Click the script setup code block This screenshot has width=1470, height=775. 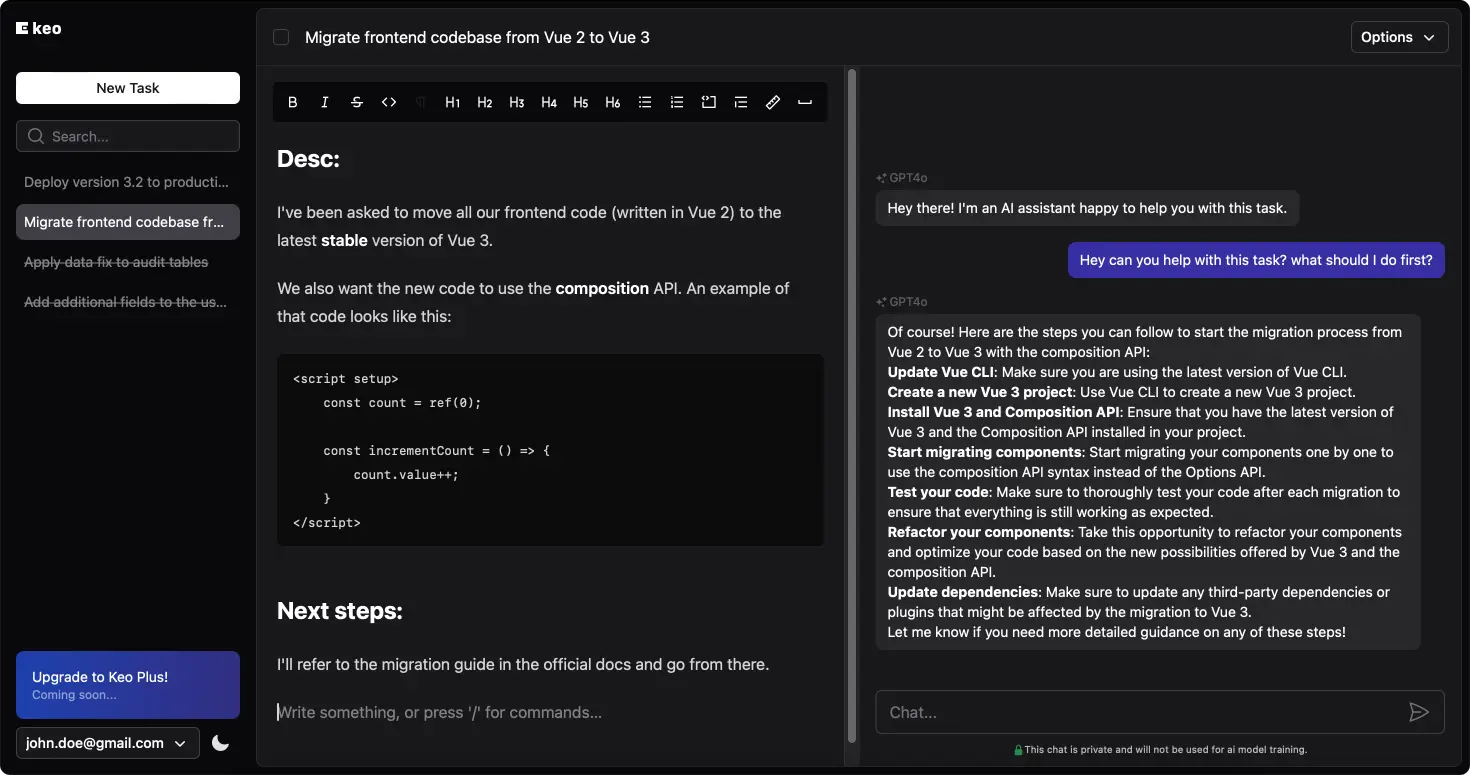point(550,450)
